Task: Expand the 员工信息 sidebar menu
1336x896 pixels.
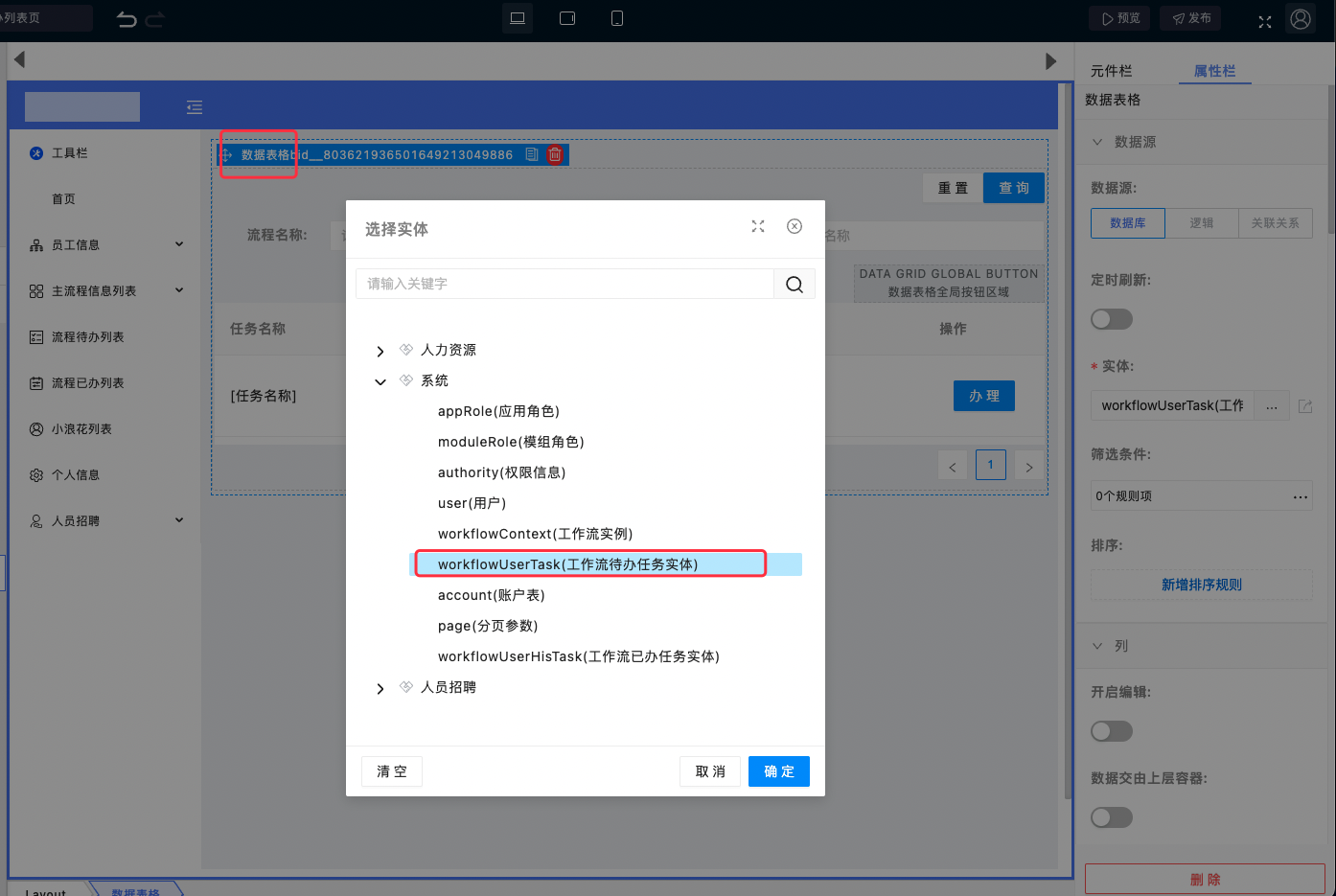Action: 179,244
